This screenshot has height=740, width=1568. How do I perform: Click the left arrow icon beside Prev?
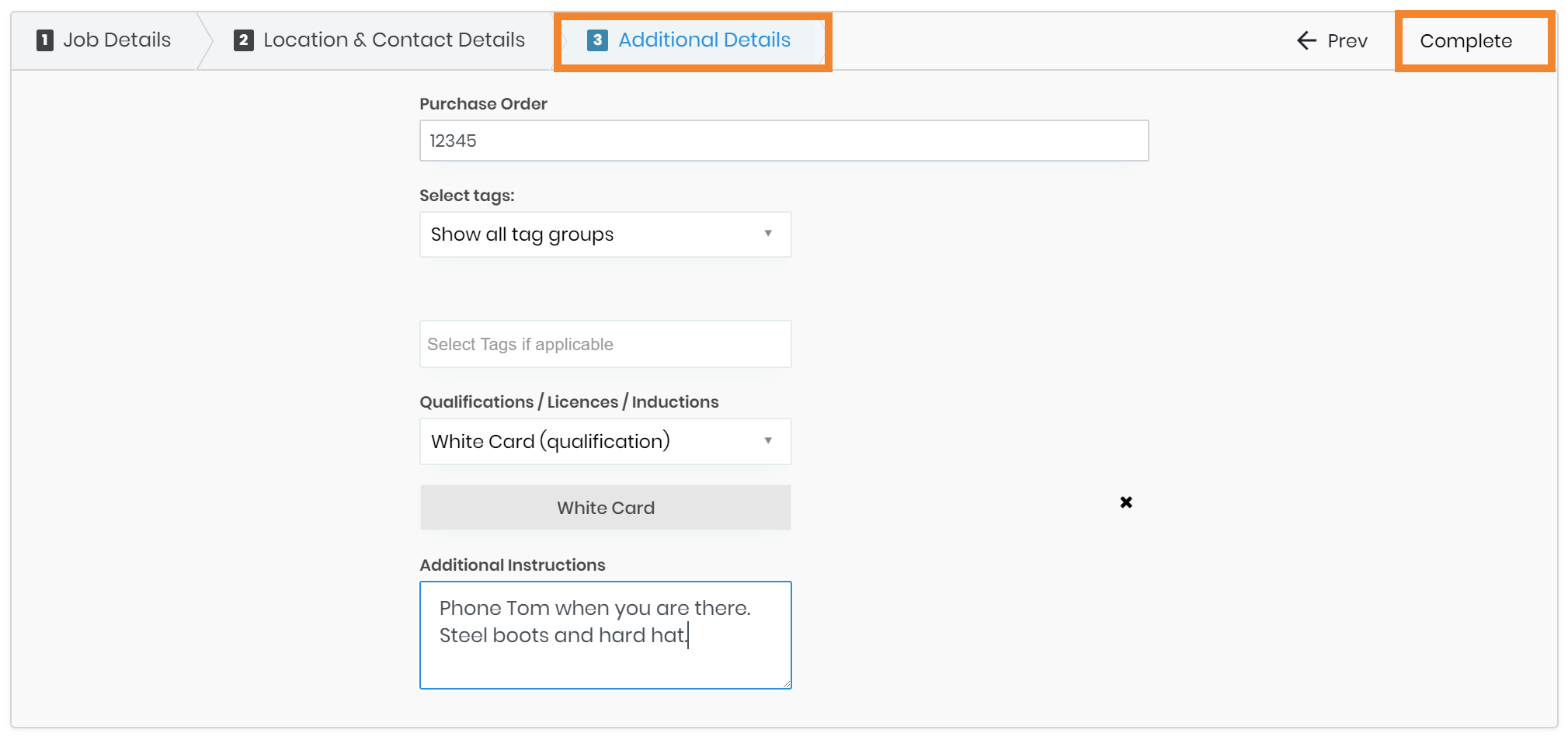point(1306,40)
